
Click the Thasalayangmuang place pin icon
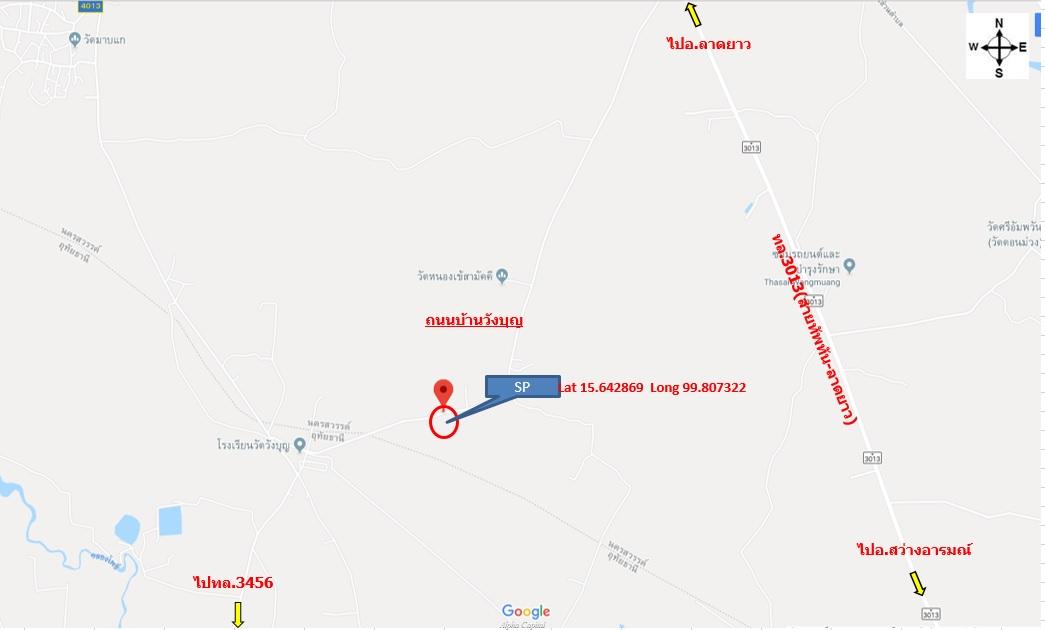point(849,266)
